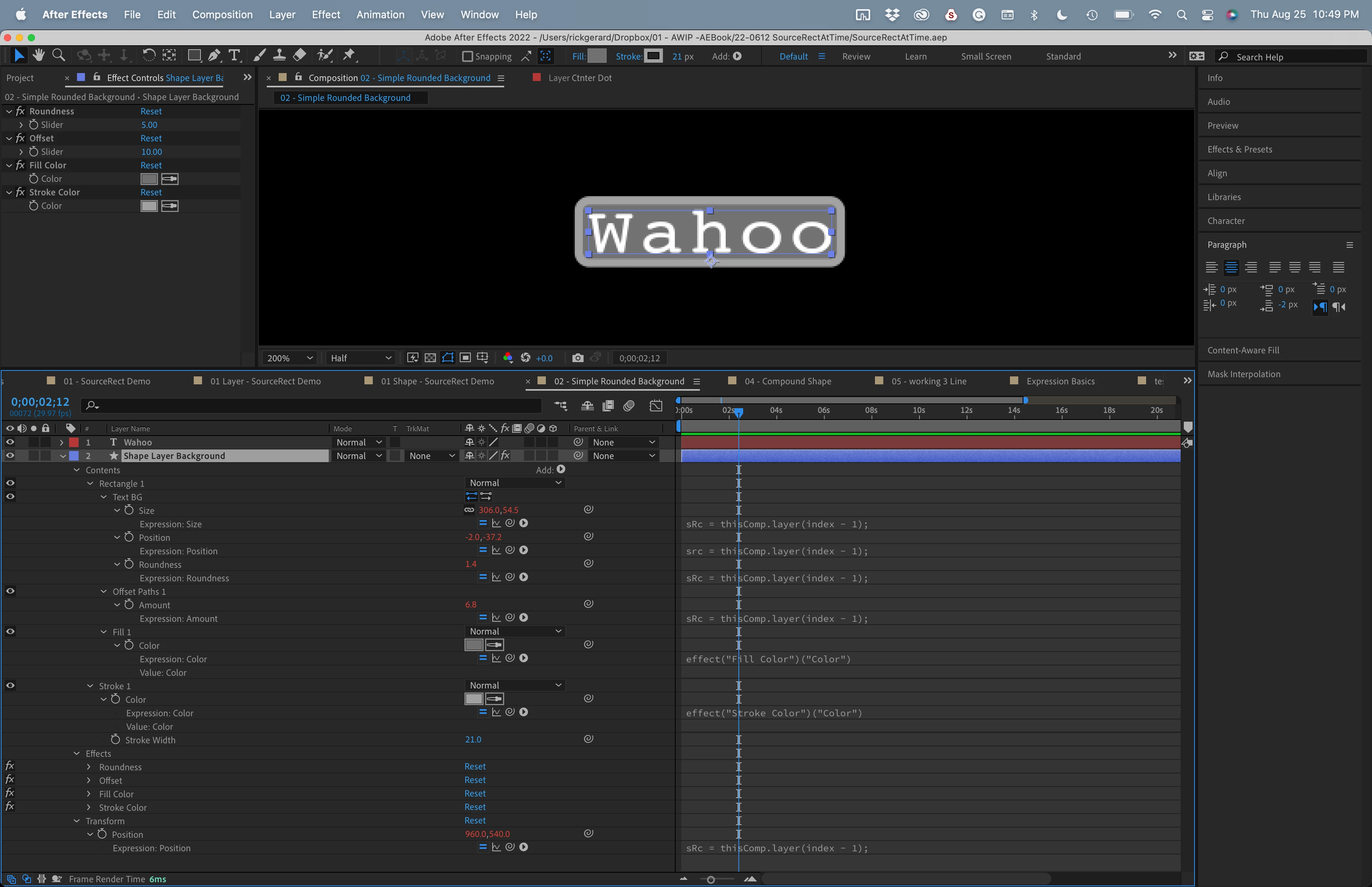Open the Half resolution dropdown
This screenshot has height=887, width=1372.
[360, 358]
